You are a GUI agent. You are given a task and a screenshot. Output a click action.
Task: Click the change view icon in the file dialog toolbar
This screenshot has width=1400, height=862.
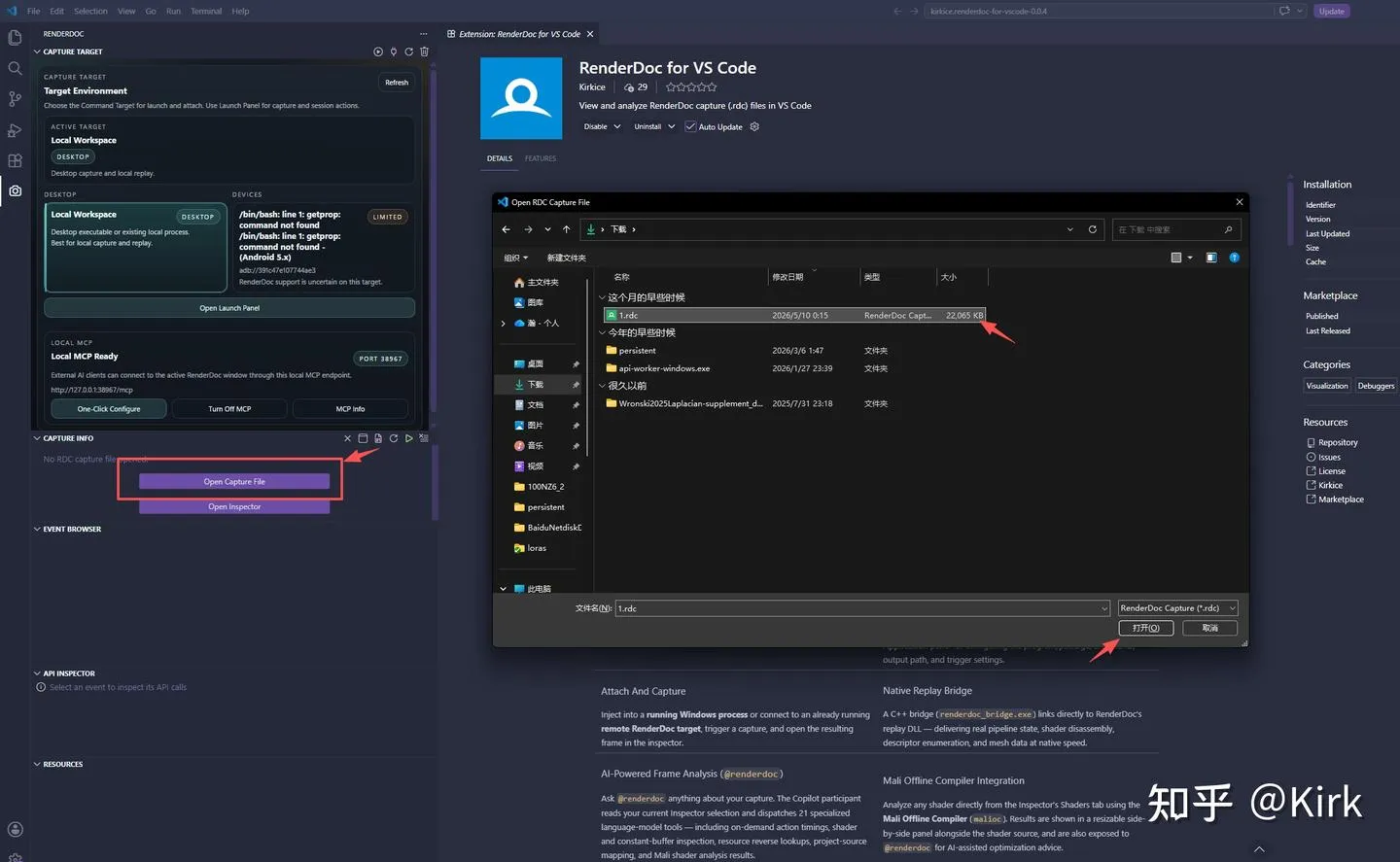click(1176, 258)
